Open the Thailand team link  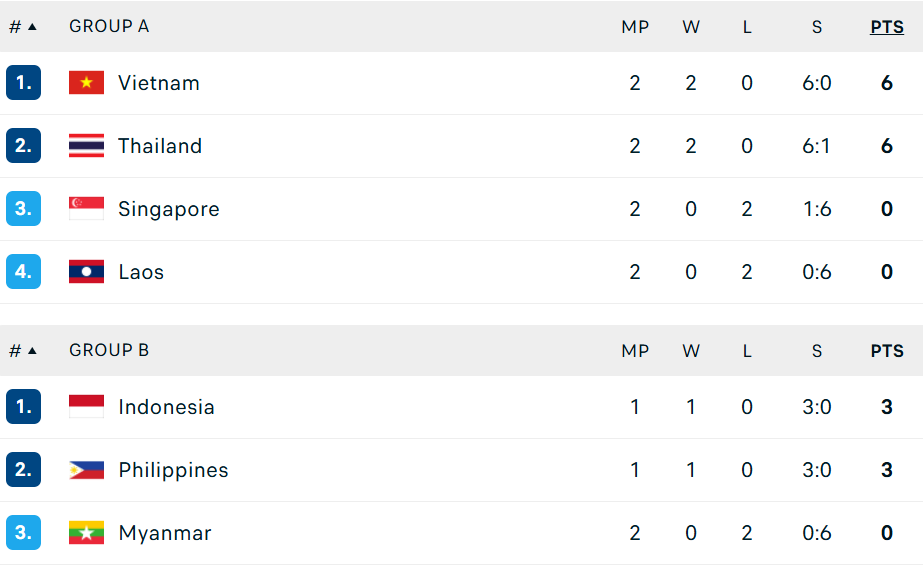[160, 146]
